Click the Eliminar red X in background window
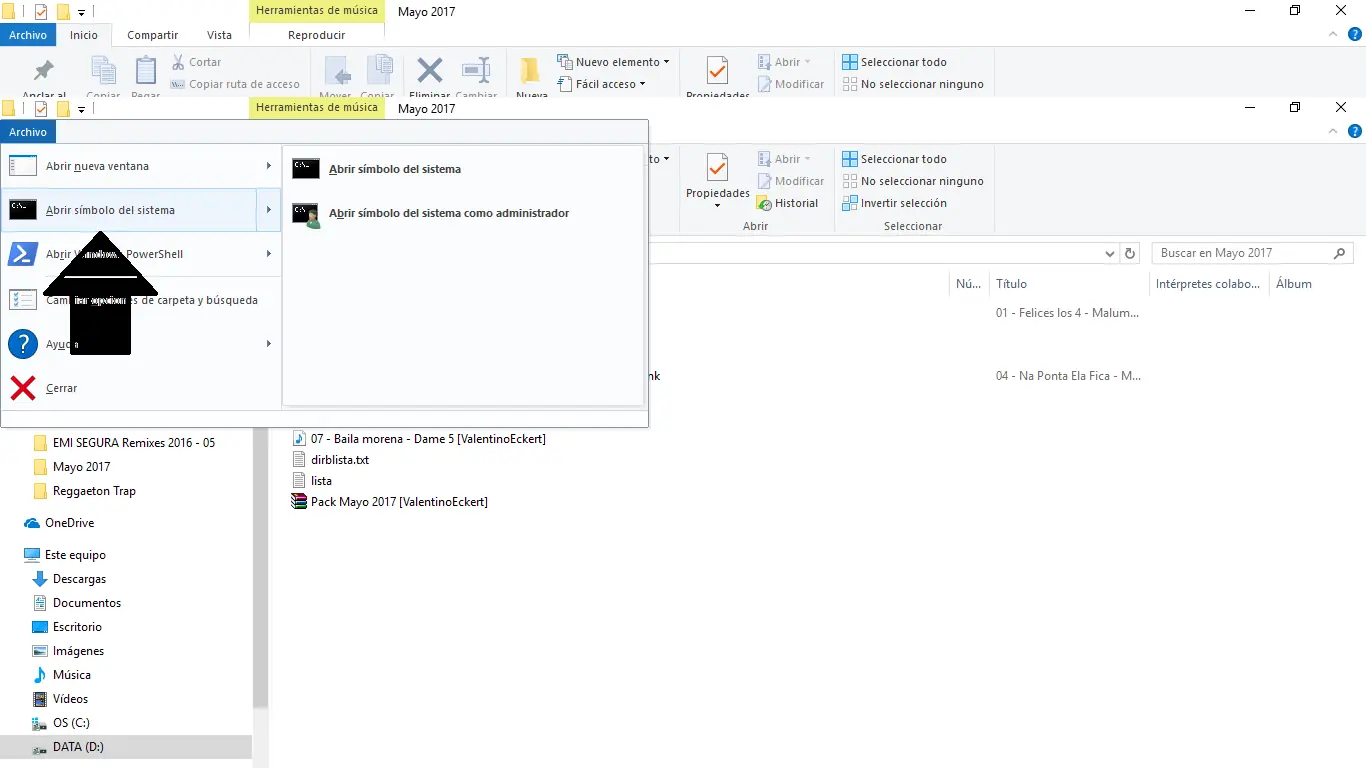Viewport: 1366px width, 768px height. (x=430, y=70)
